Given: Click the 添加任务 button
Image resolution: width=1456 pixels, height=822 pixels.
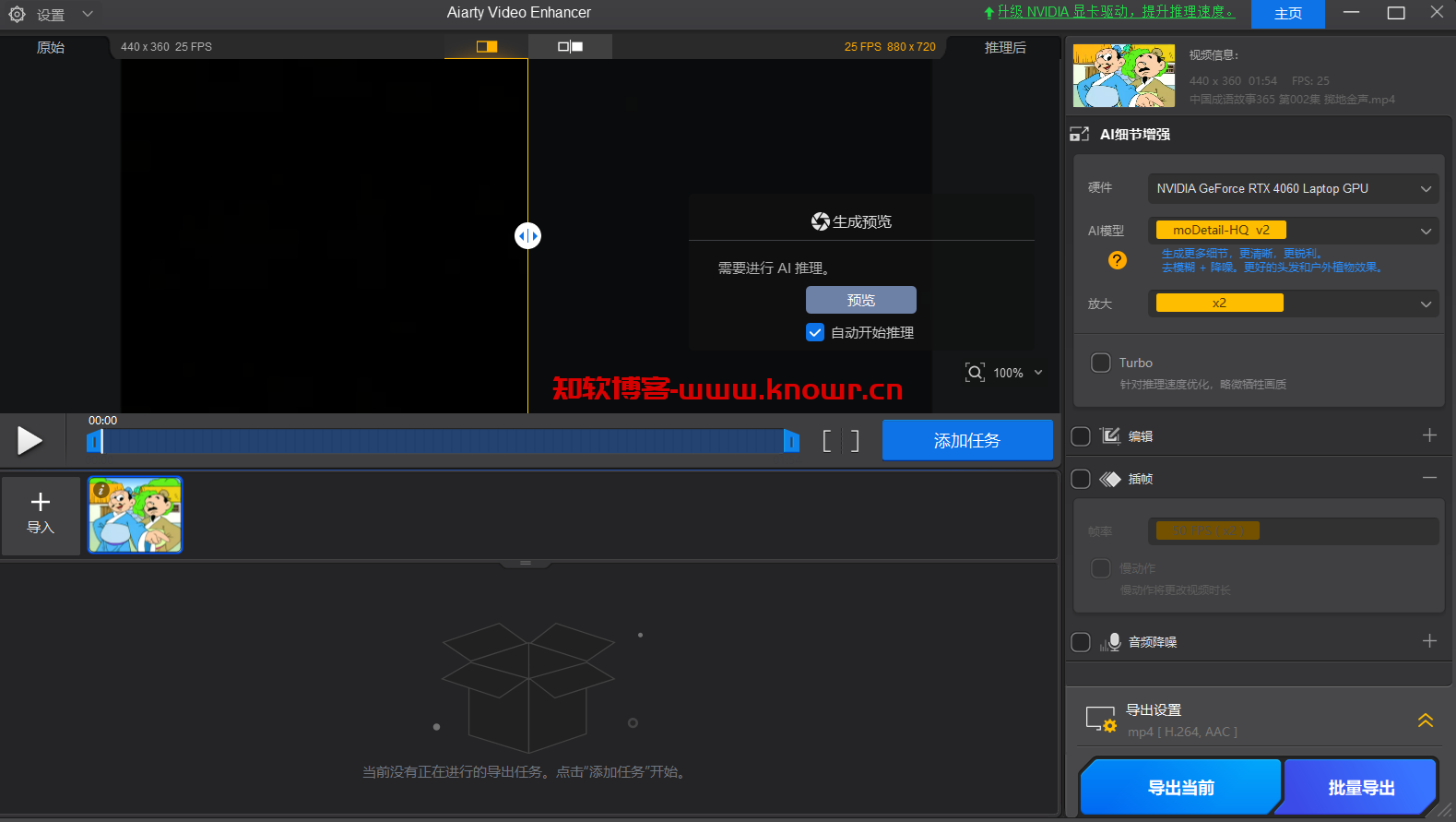Looking at the screenshot, I should pyautogui.click(x=967, y=440).
